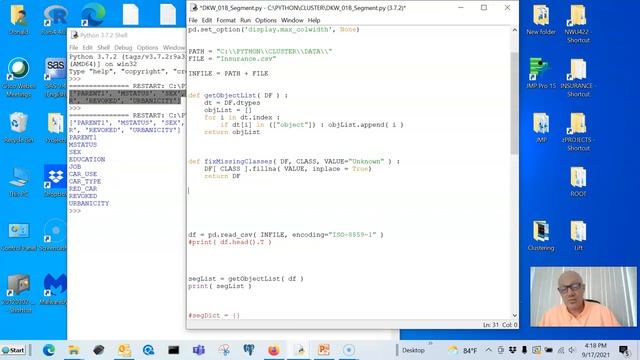Open the Run menu in the editor
The height and width of the screenshot is (360, 640).
[x=245, y=20]
